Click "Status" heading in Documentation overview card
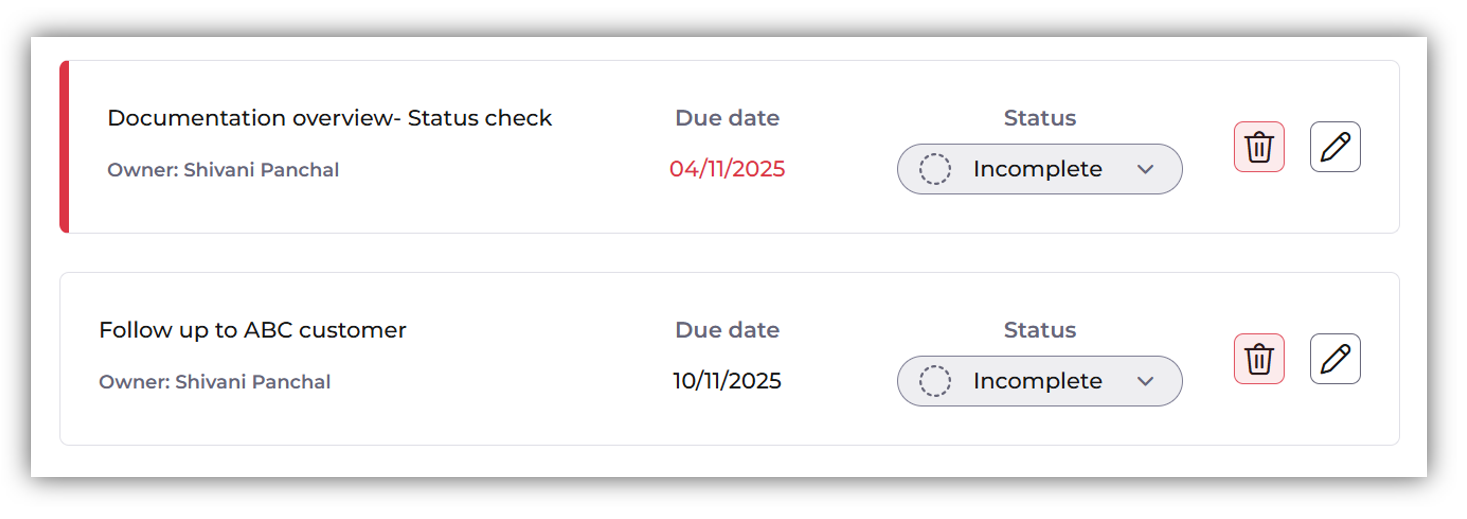 tap(1039, 118)
